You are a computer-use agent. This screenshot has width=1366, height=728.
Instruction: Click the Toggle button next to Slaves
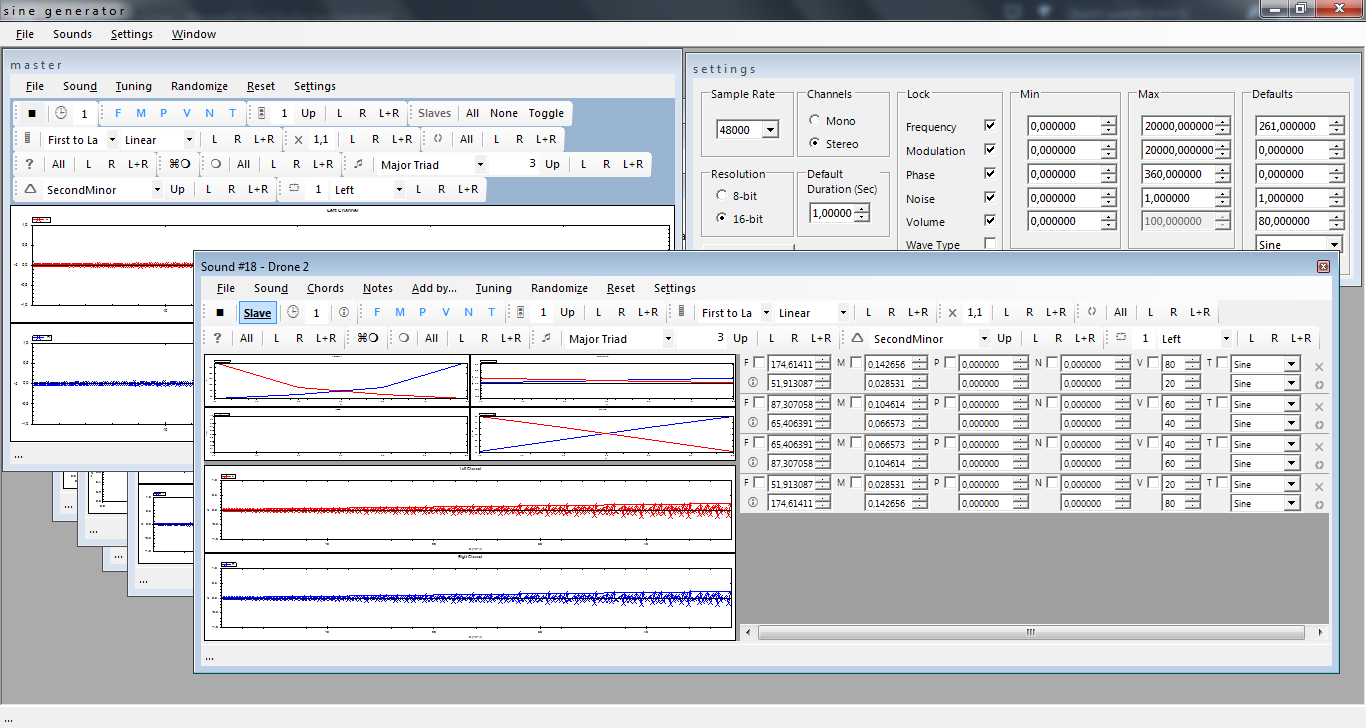tap(546, 113)
